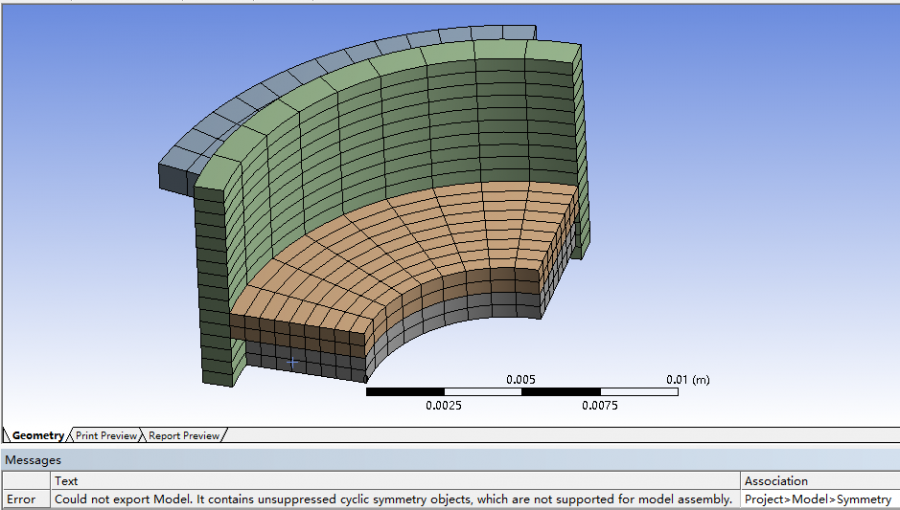Screen dimensions: 900x510
Task: Click the 'Could not export Model' error text
Action: point(393,499)
